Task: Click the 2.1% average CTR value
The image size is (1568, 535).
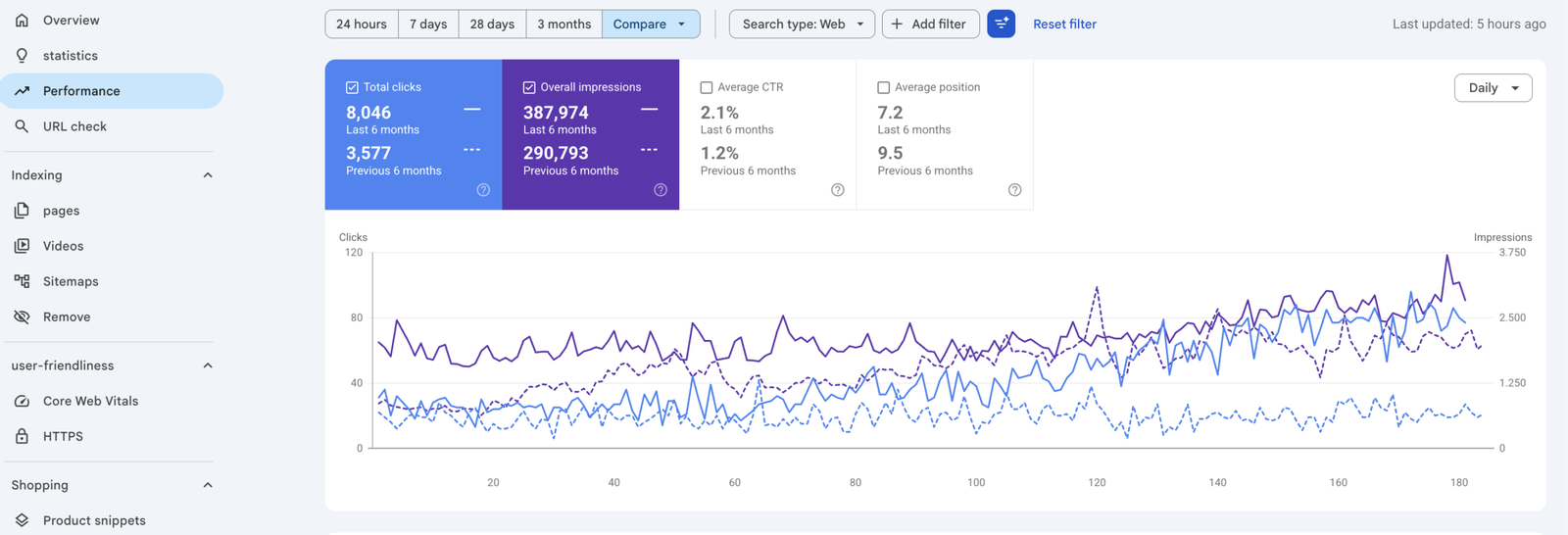Action: pos(719,113)
